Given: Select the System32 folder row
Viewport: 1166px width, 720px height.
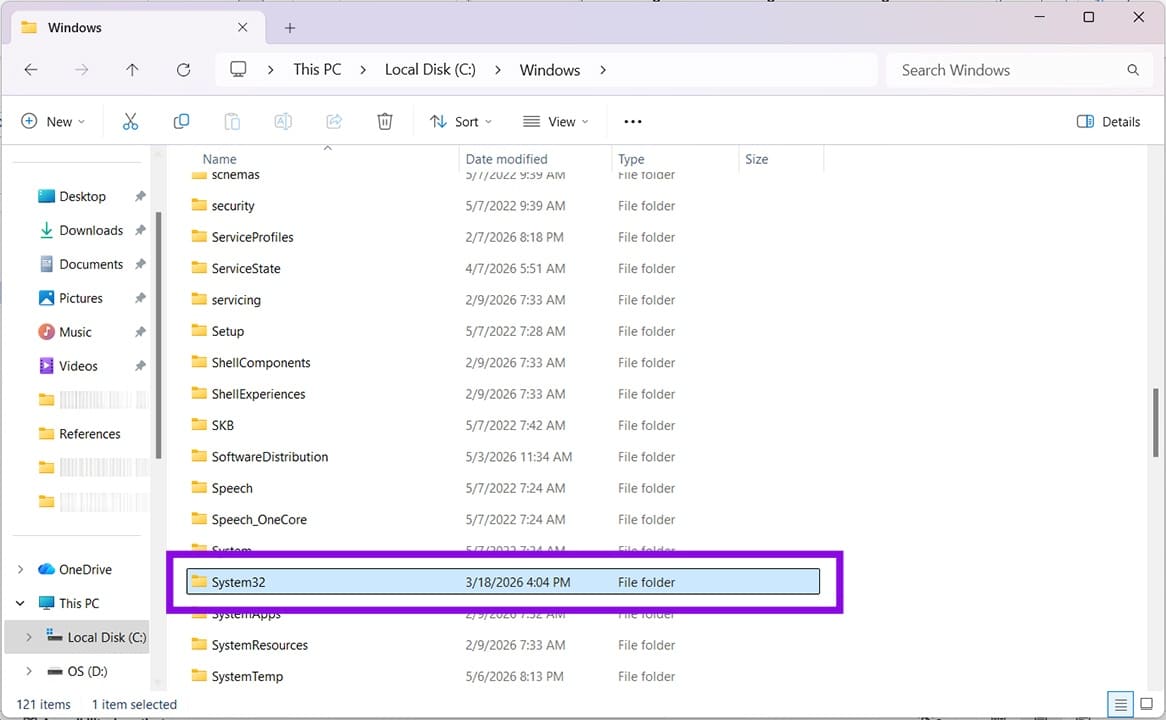Looking at the screenshot, I should click(503, 582).
